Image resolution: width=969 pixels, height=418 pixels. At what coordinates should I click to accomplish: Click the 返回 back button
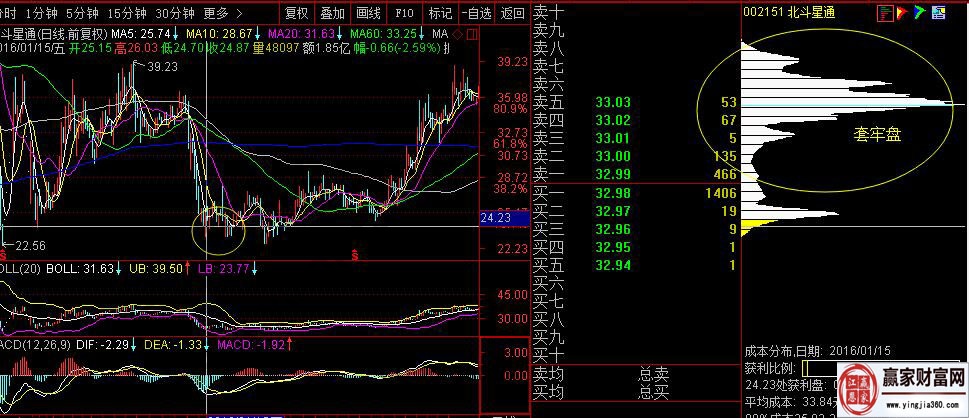click(x=512, y=14)
